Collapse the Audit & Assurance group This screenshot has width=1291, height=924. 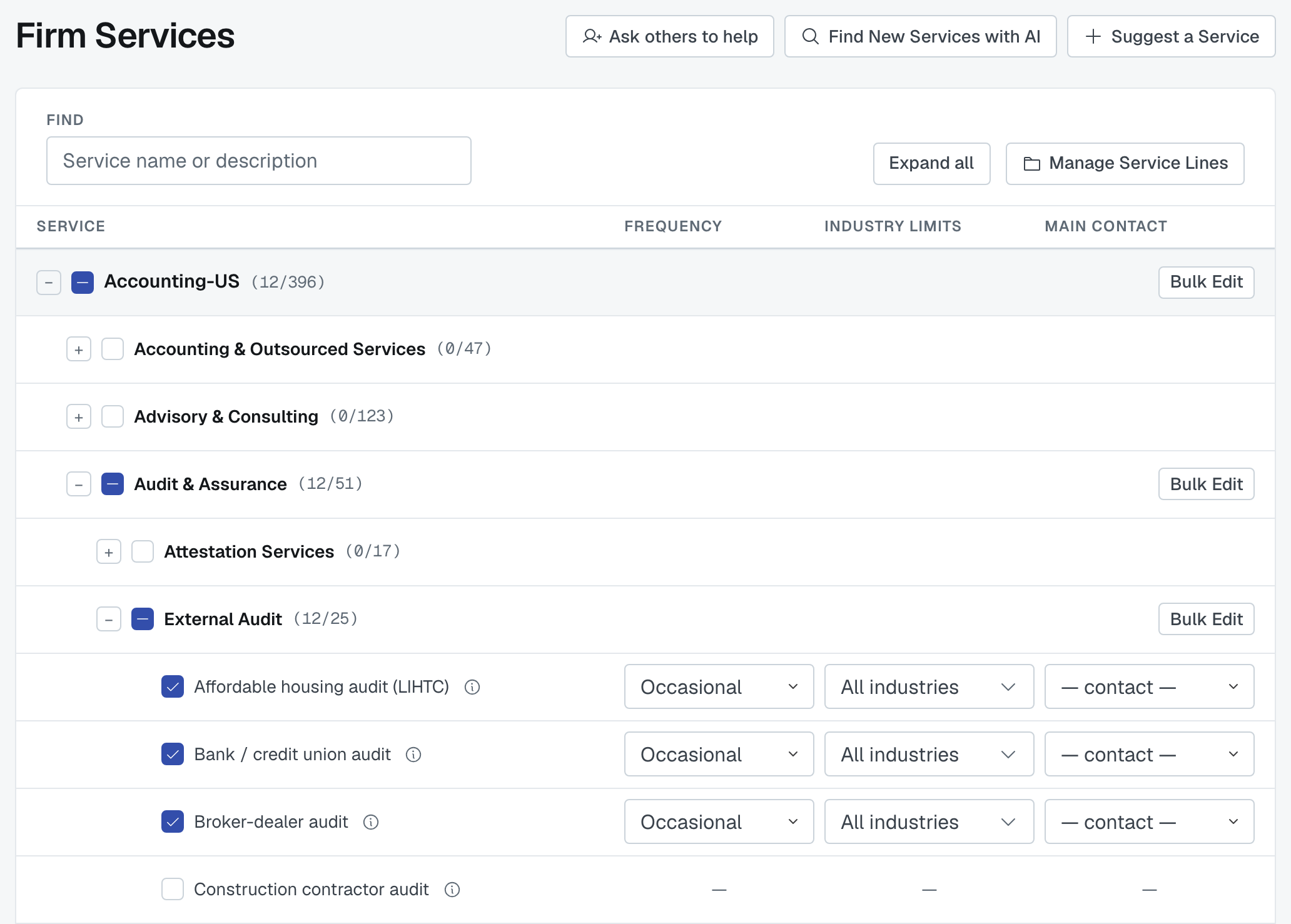[79, 485]
